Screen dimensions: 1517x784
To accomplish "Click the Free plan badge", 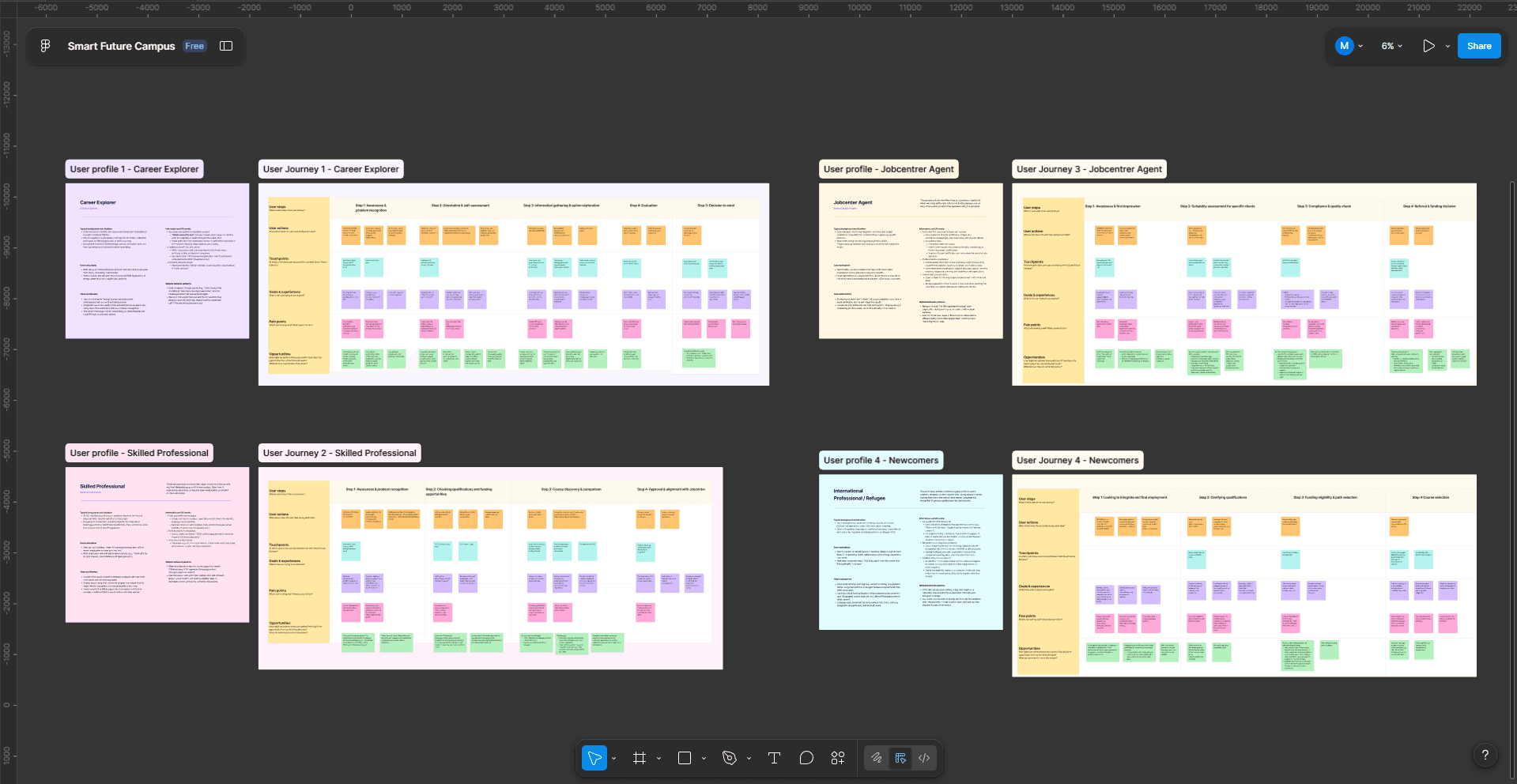I will tap(194, 46).
